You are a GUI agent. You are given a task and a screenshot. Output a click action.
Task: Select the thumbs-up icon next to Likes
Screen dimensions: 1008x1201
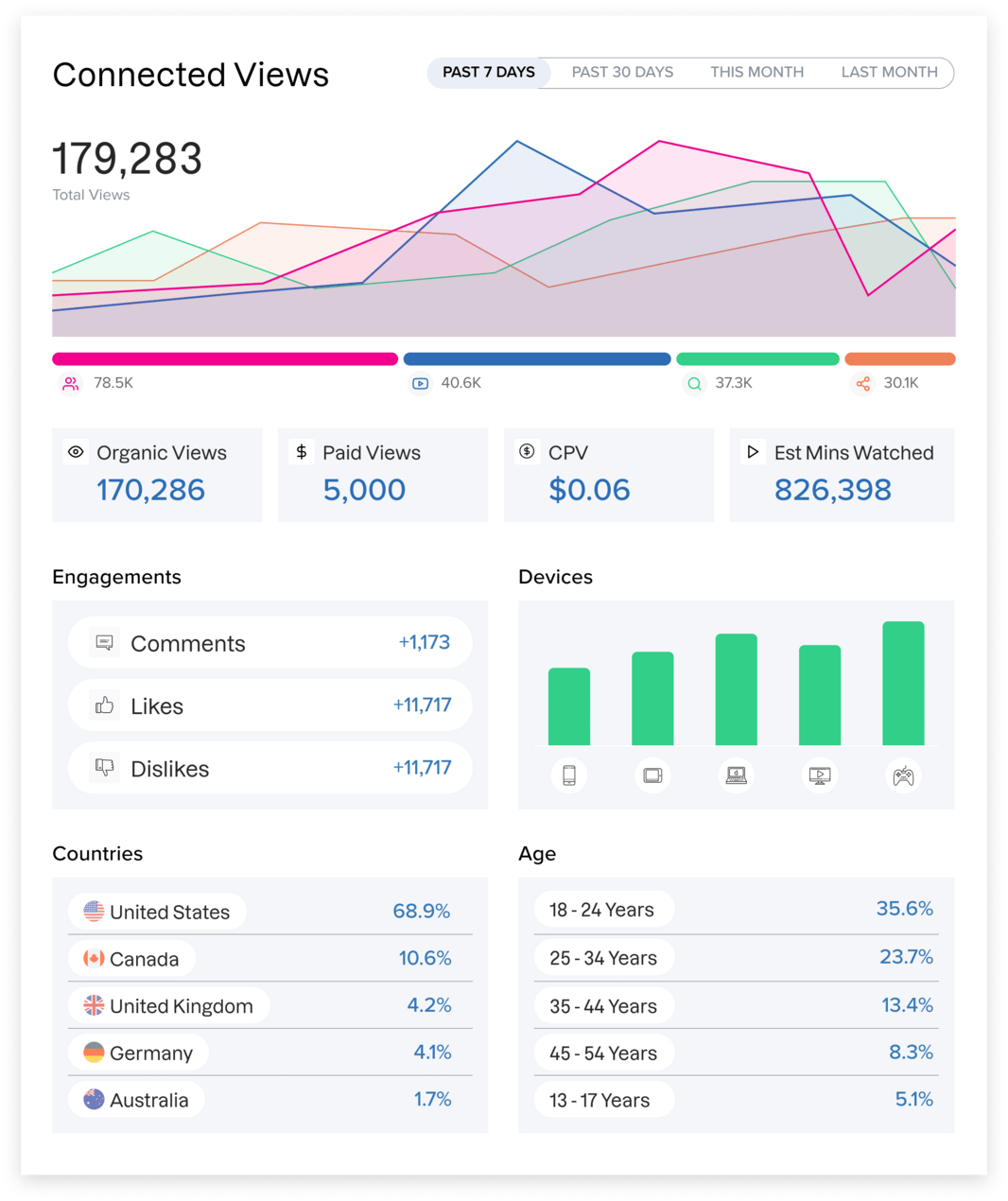click(104, 705)
